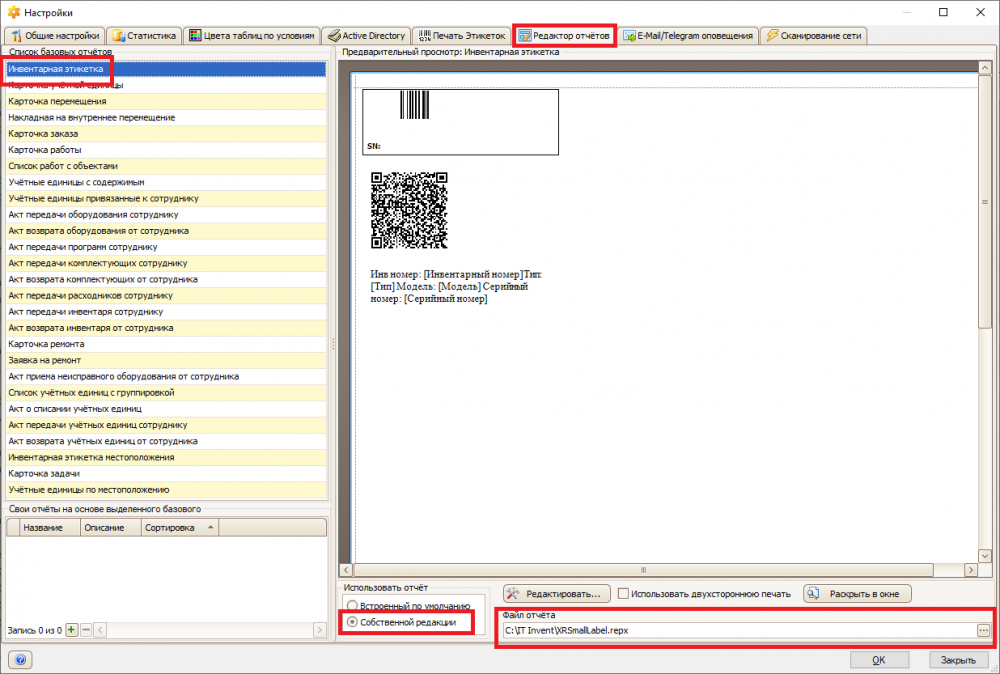Image resolution: width=1000 pixels, height=674 pixels.
Task: Switch to Сканирование сети tab
Action: click(813, 36)
